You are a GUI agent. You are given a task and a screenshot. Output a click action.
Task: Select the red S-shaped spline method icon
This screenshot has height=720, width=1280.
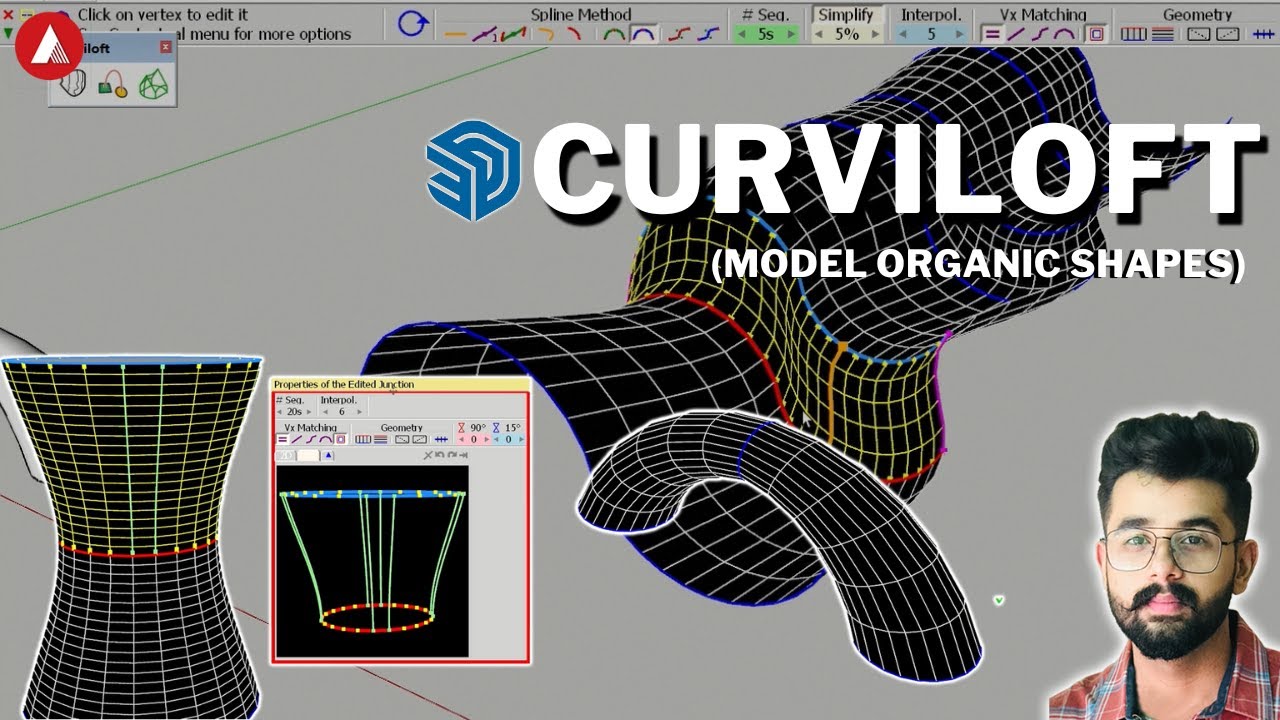(678, 34)
